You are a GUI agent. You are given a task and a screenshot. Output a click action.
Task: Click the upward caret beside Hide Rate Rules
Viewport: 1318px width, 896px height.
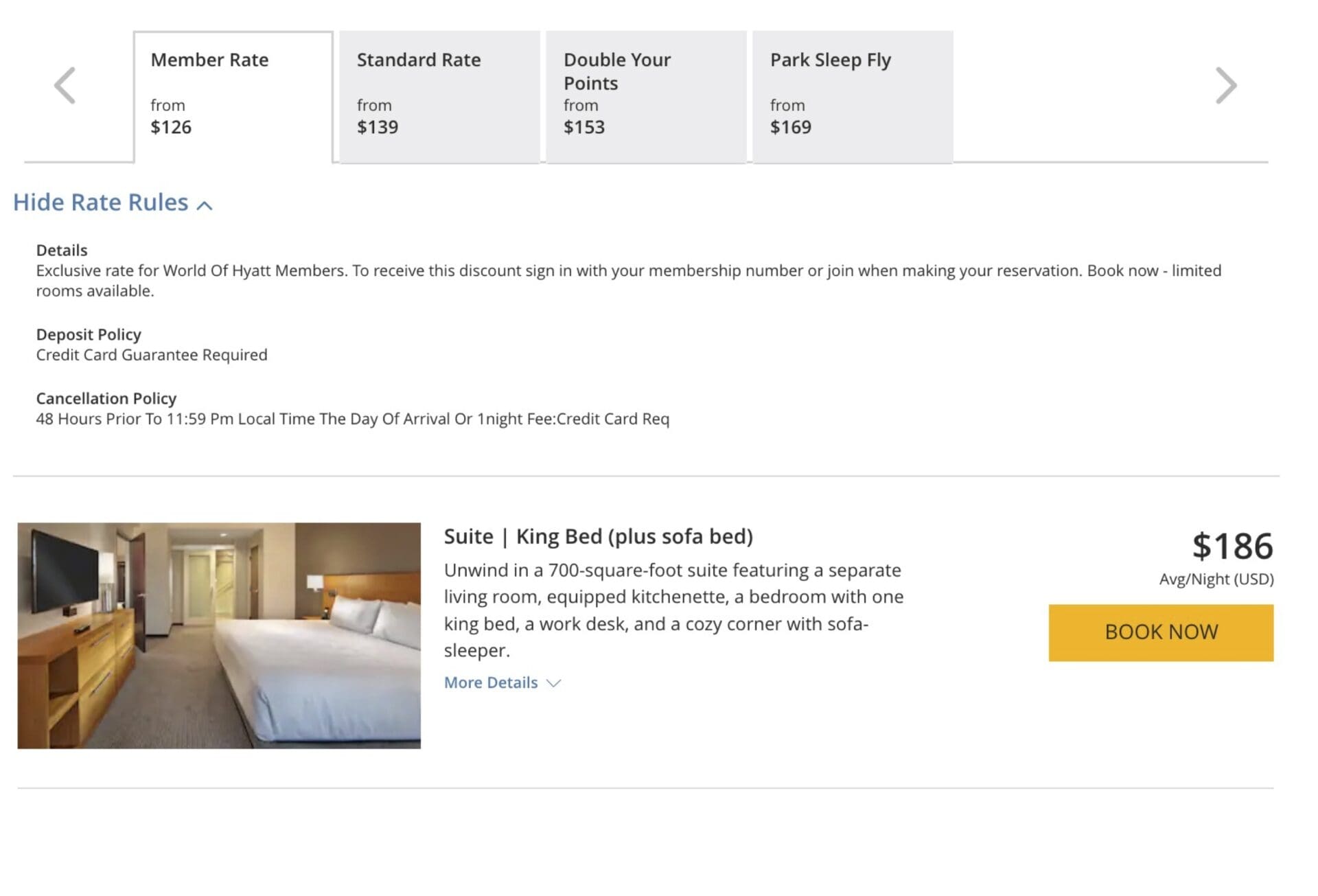[204, 205]
